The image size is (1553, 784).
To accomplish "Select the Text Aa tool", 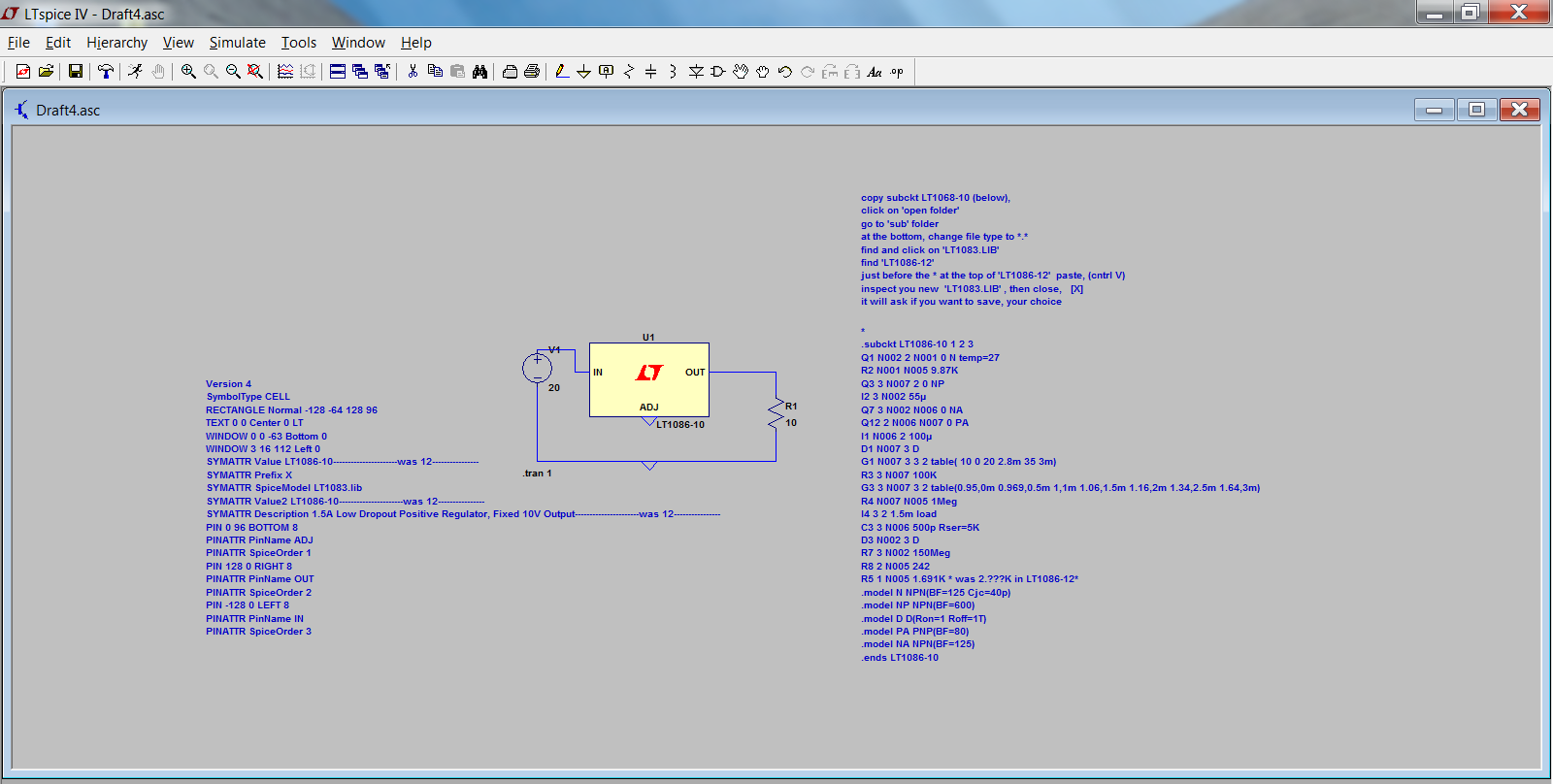I will click(x=875, y=72).
